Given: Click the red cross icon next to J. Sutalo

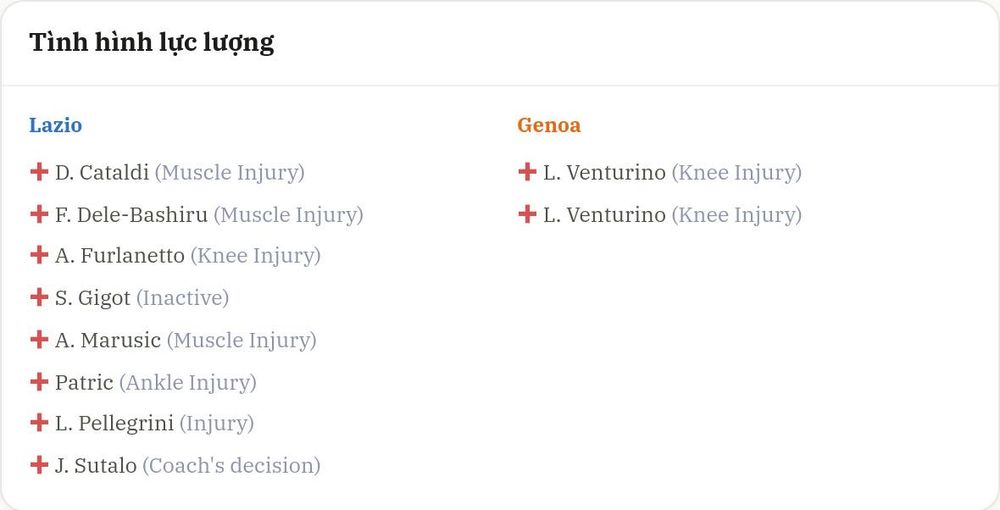Looking at the screenshot, I should pyautogui.click(x=39, y=465).
